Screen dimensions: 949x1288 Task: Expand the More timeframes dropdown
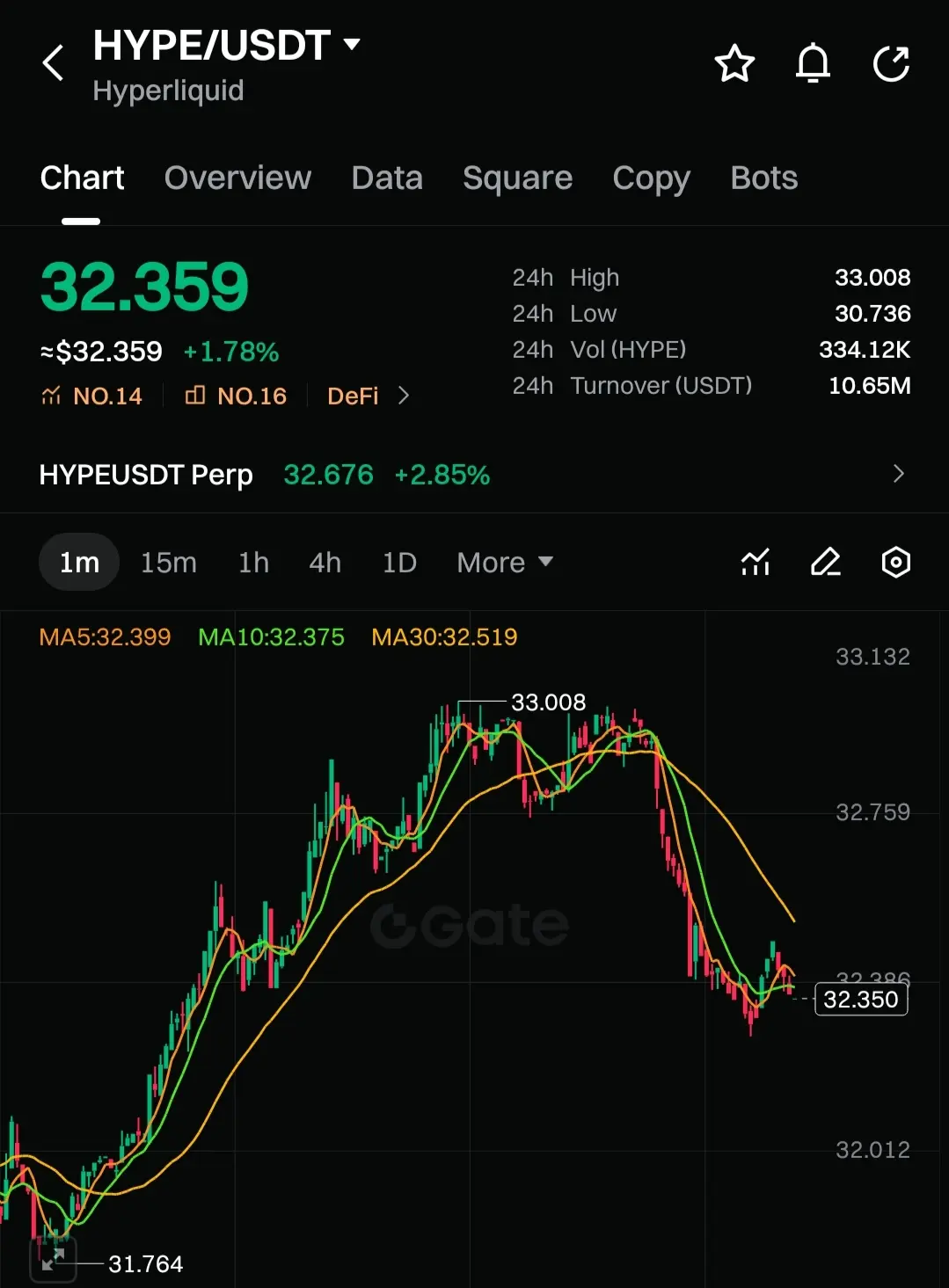click(505, 562)
